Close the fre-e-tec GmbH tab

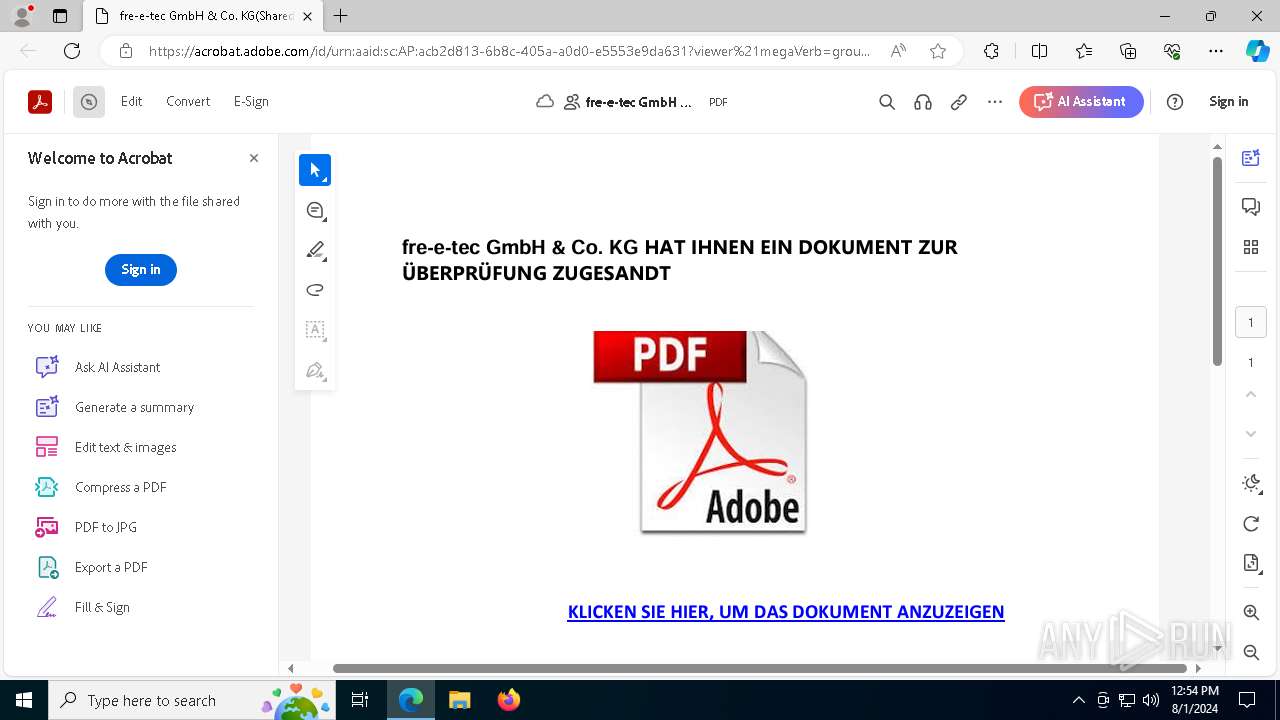(307, 16)
